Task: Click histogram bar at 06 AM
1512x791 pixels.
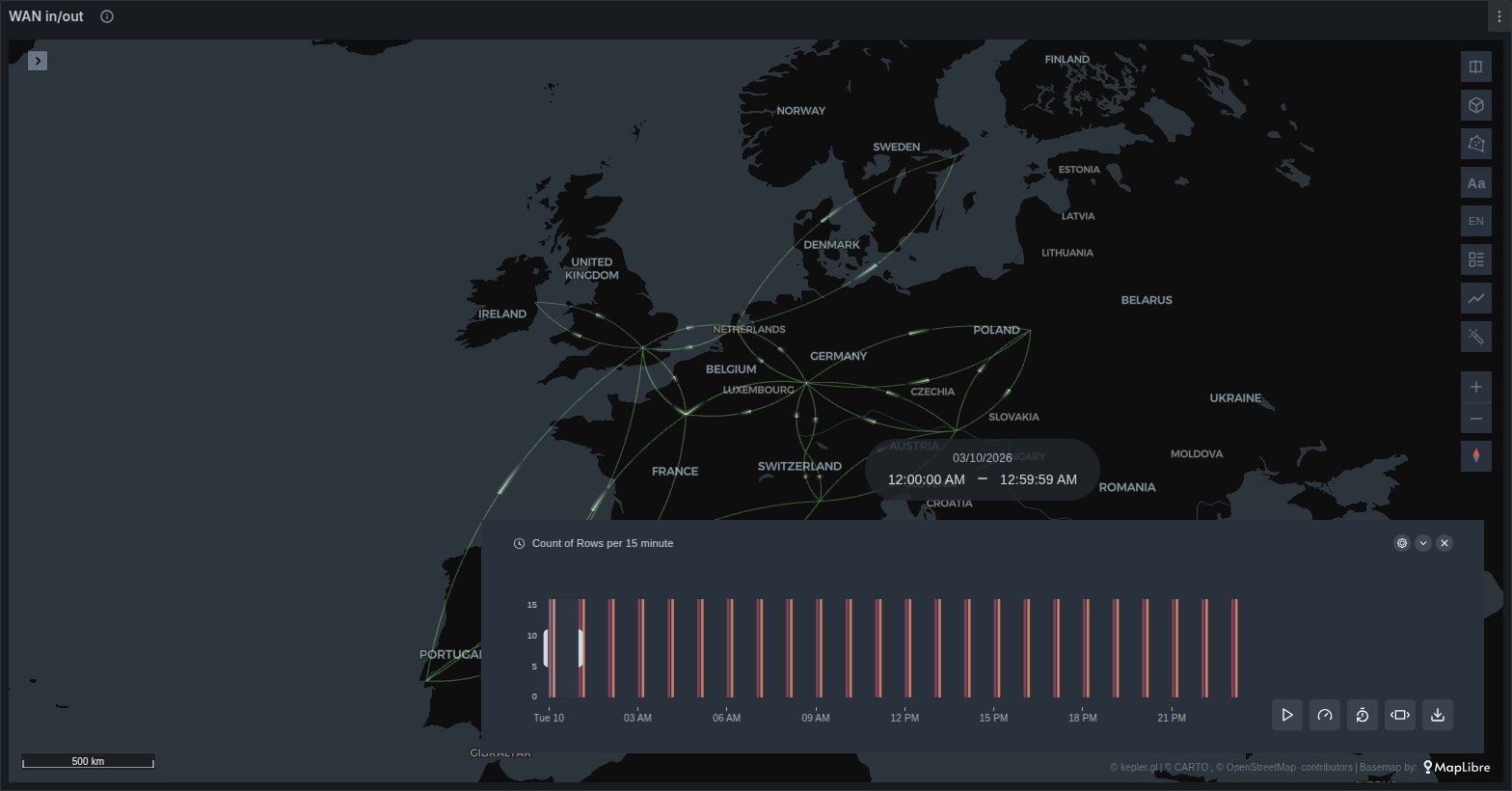Action: [730, 648]
